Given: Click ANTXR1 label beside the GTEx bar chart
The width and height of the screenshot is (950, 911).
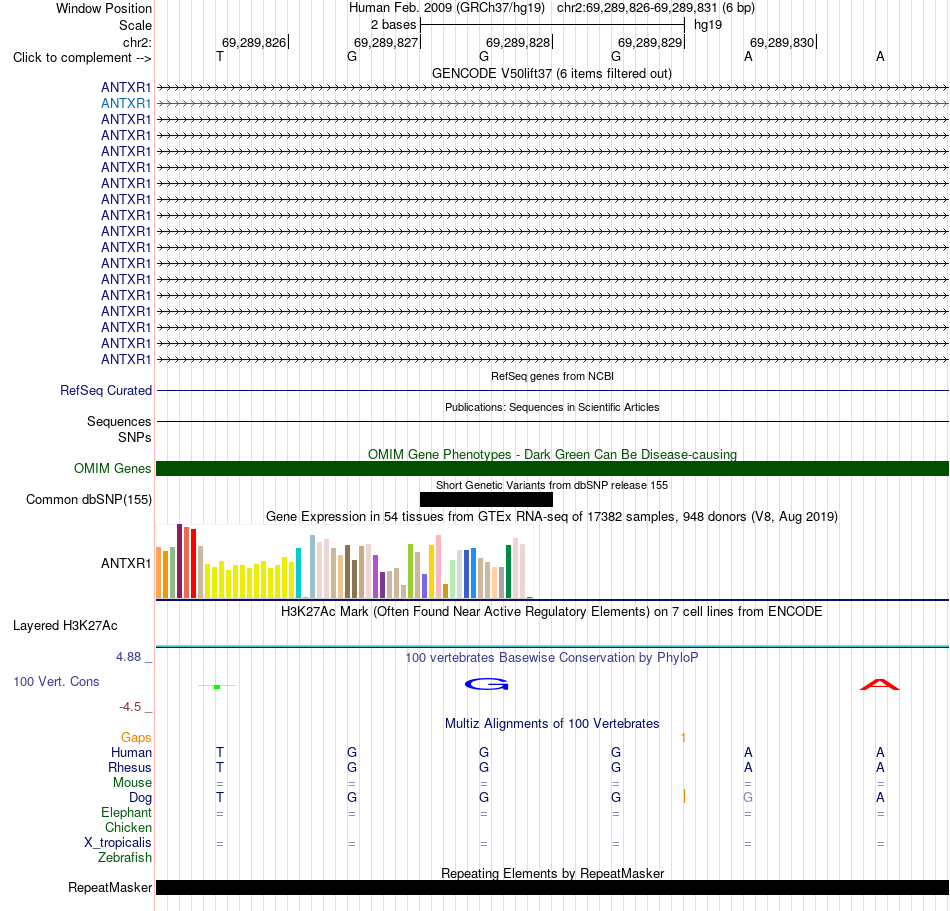Looking at the screenshot, I should 125,563.
